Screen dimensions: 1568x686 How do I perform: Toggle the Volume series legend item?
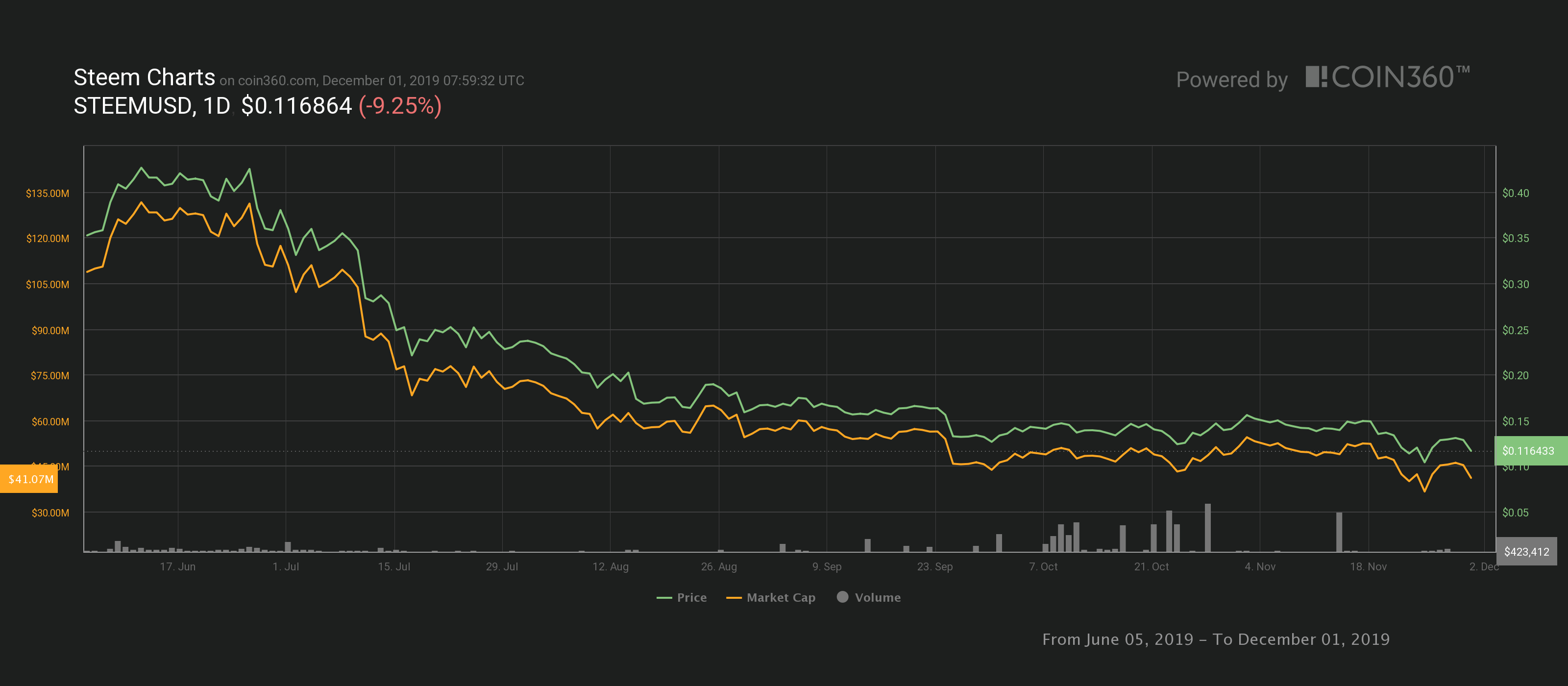(x=877, y=598)
